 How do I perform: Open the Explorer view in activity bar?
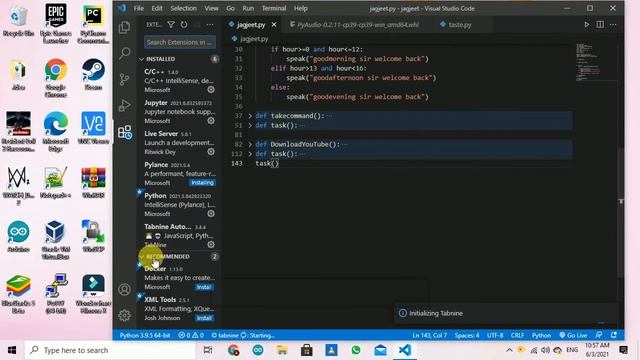[124, 27]
